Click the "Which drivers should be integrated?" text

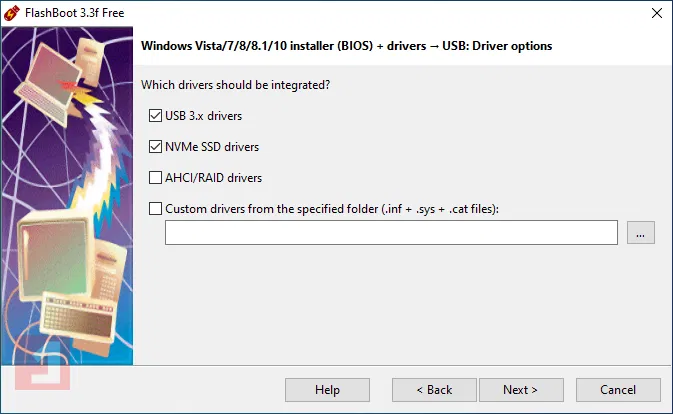[236, 84]
